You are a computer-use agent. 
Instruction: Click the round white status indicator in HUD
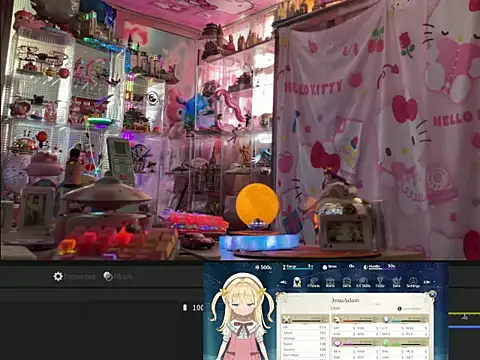[325, 267]
